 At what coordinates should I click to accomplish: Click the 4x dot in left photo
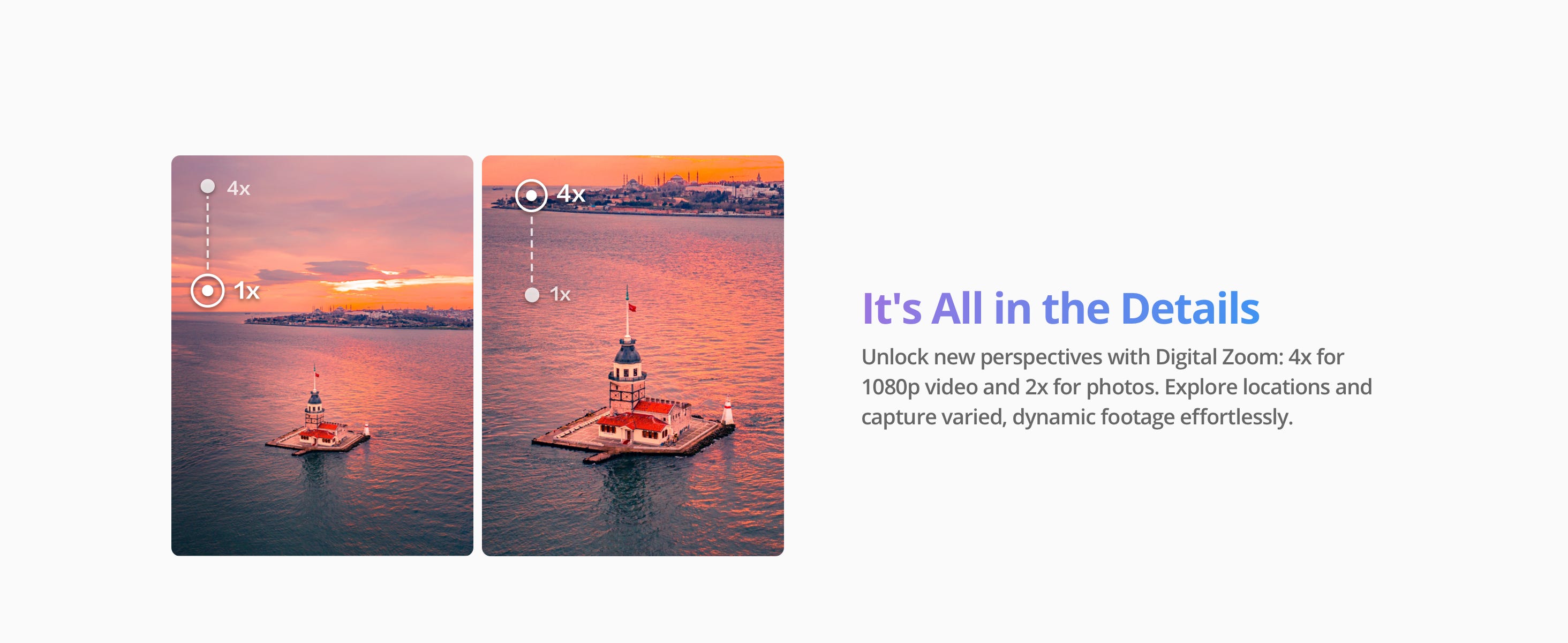click(x=208, y=186)
